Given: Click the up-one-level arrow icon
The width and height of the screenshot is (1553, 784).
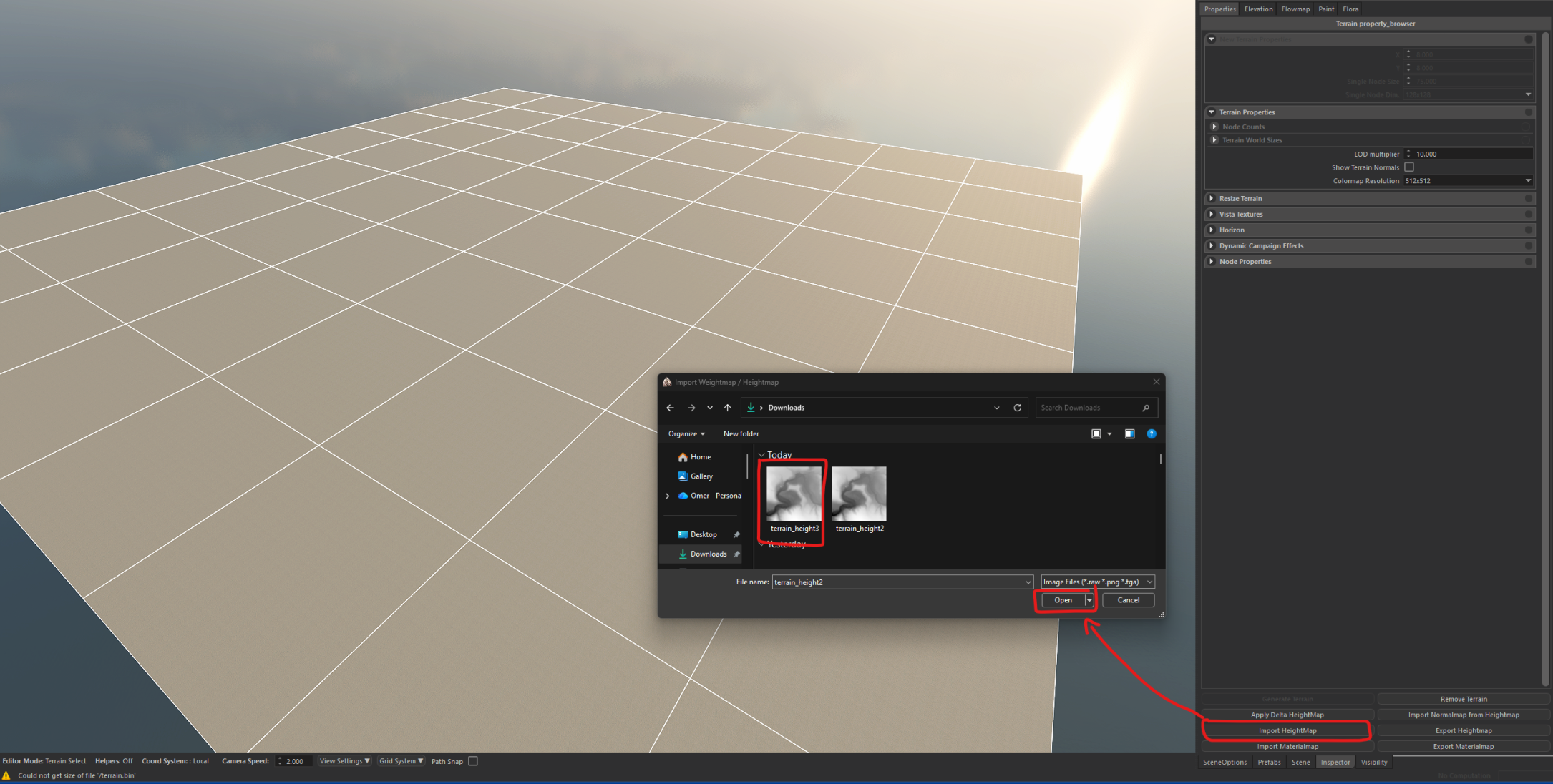Looking at the screenshot, I should pyautogui.click(x=728, y=408).
